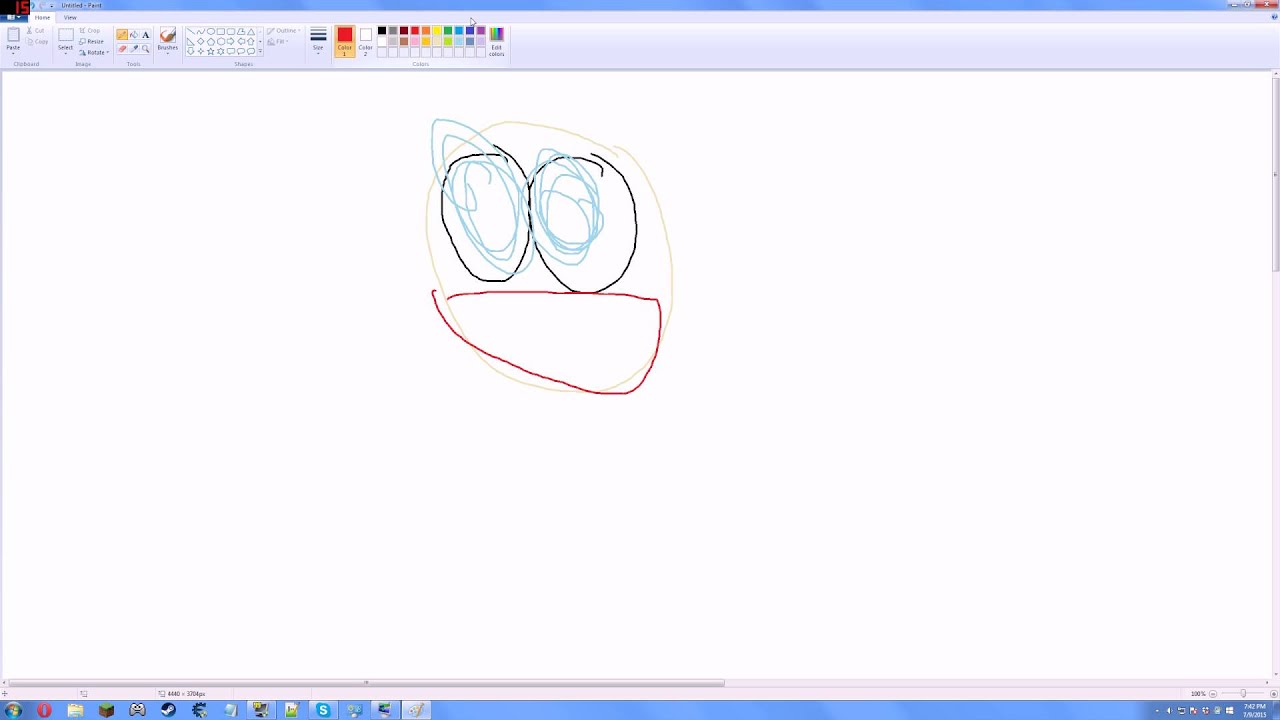Click the Paste clipboard icon
The image size is (1280, 720).
click(13, 34)
